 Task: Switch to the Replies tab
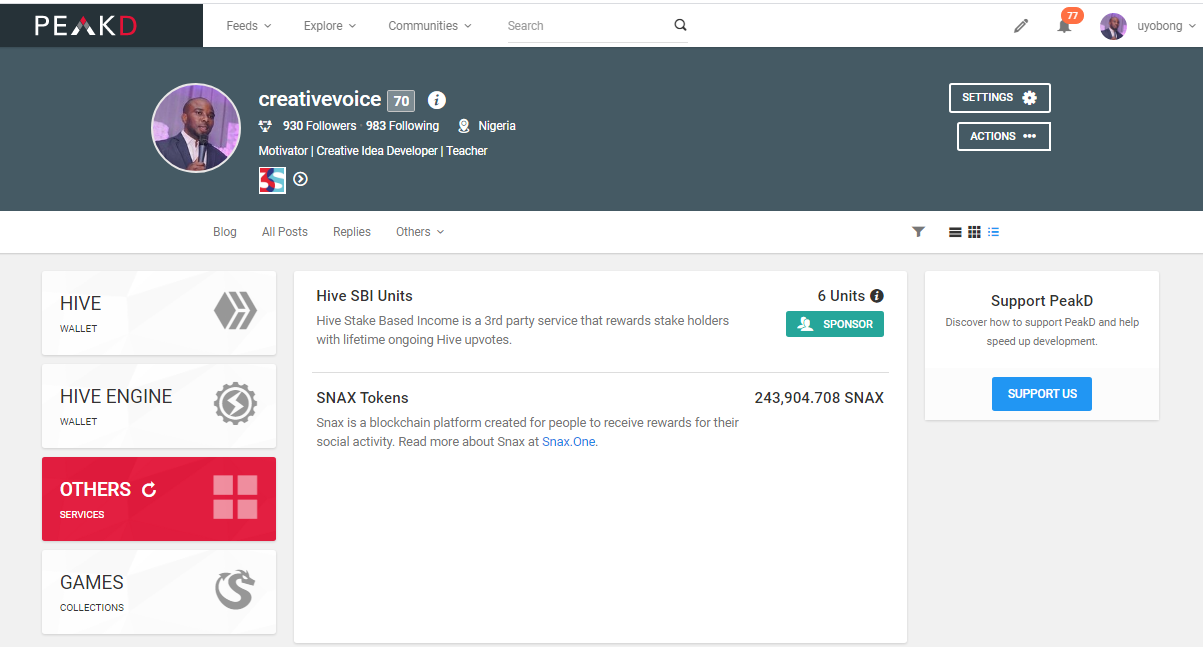352,232
